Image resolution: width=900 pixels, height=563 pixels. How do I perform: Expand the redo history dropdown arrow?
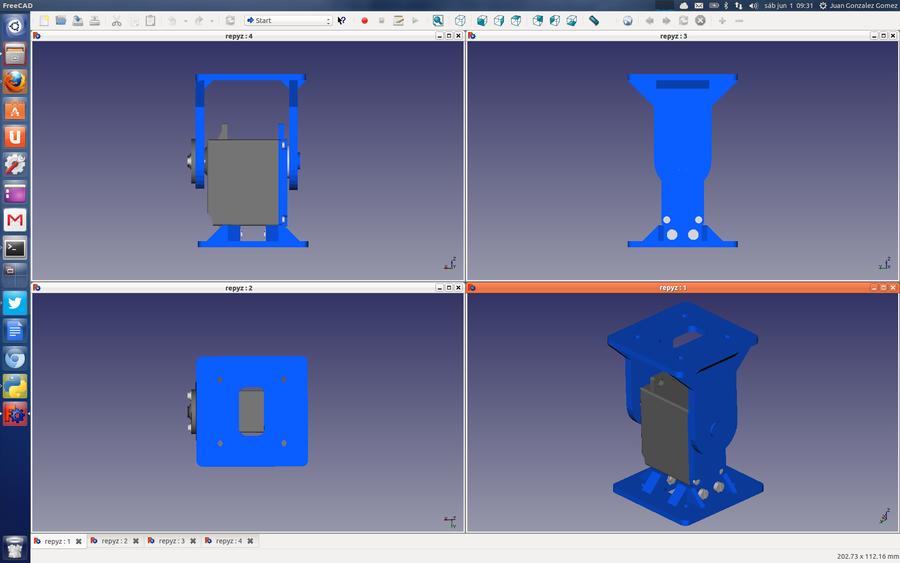(x=212, y=20)
